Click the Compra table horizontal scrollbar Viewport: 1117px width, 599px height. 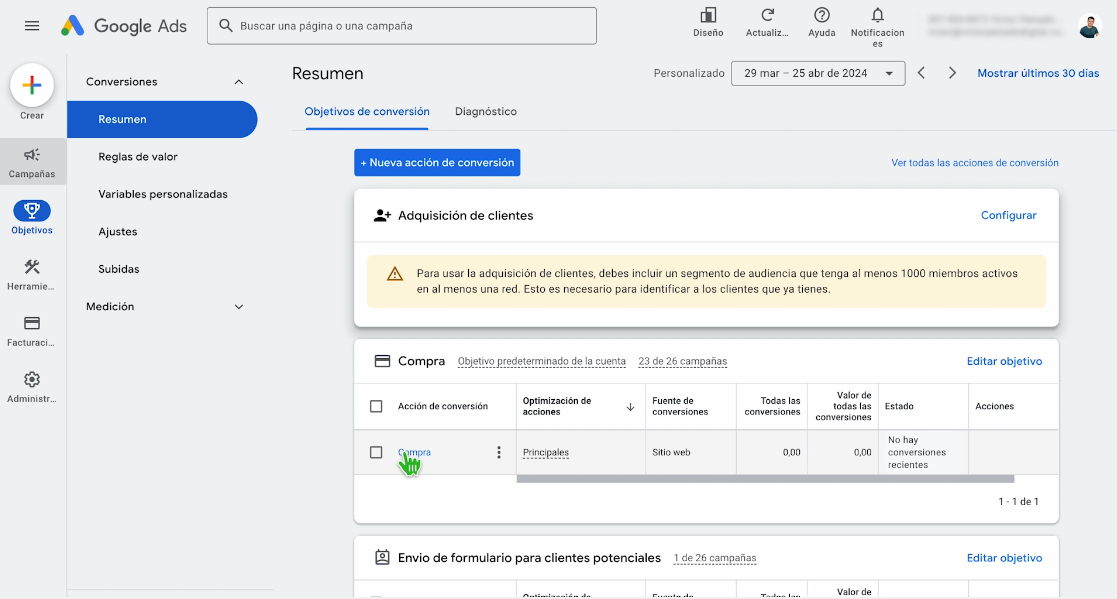click(x=765, y=479)
